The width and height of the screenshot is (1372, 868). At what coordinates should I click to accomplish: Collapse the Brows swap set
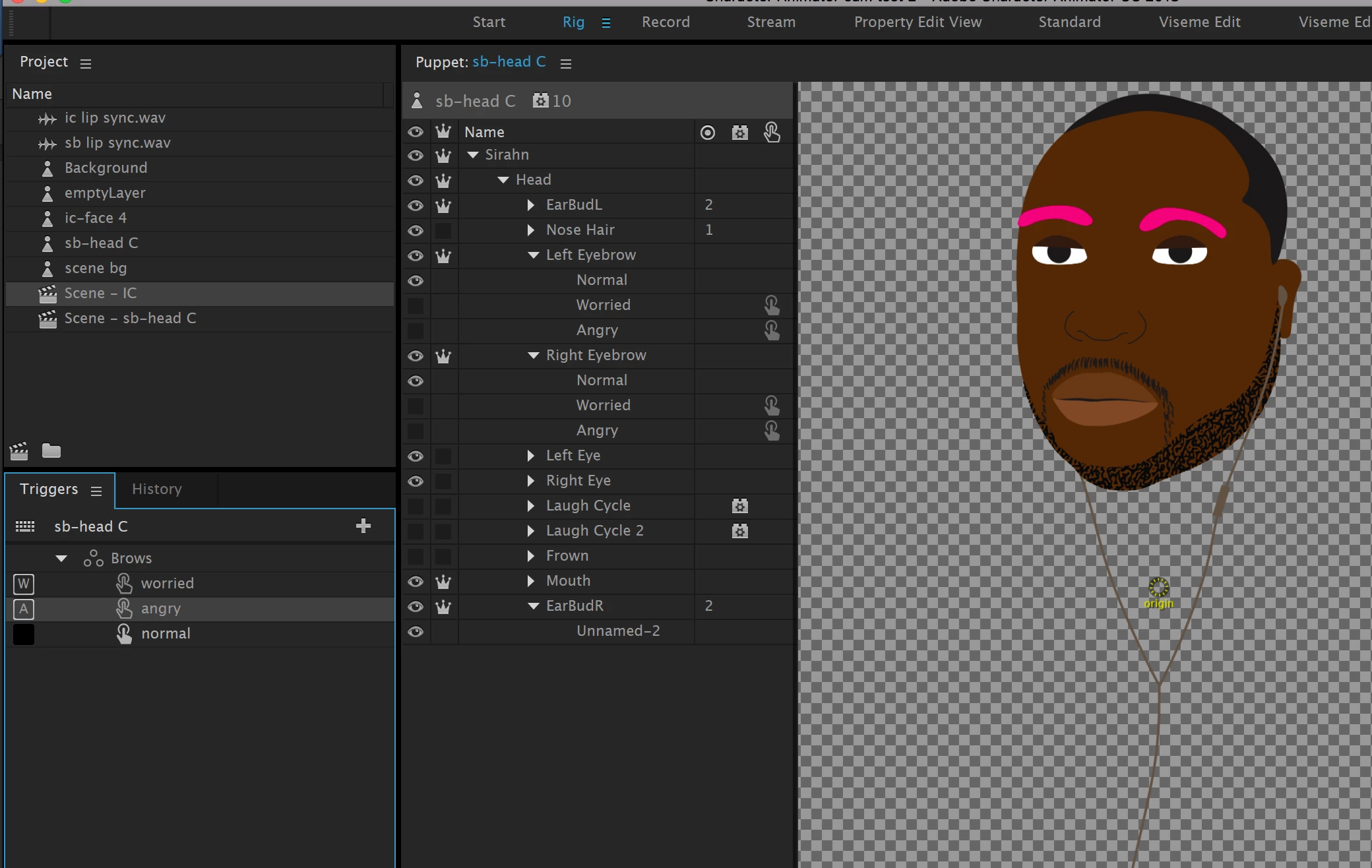coord(61,559)
